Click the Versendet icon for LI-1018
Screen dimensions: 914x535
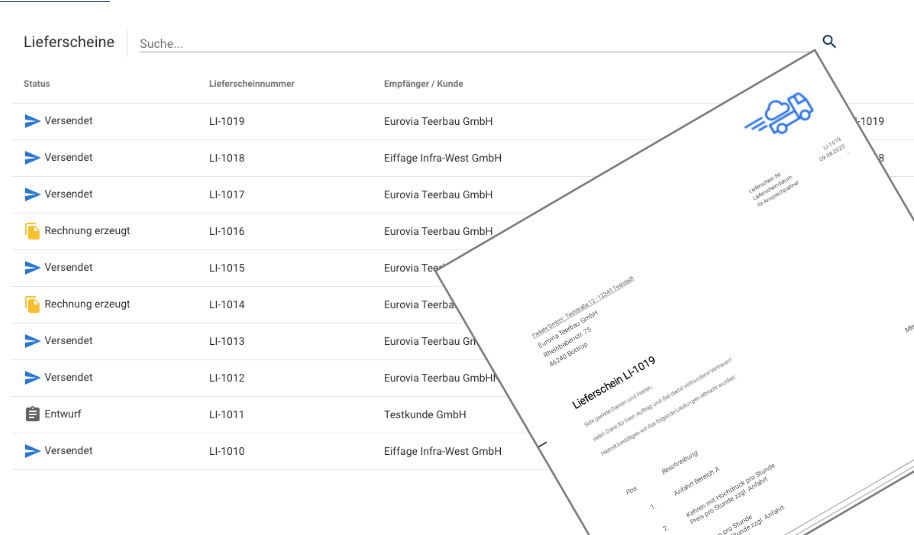[32, 158]
